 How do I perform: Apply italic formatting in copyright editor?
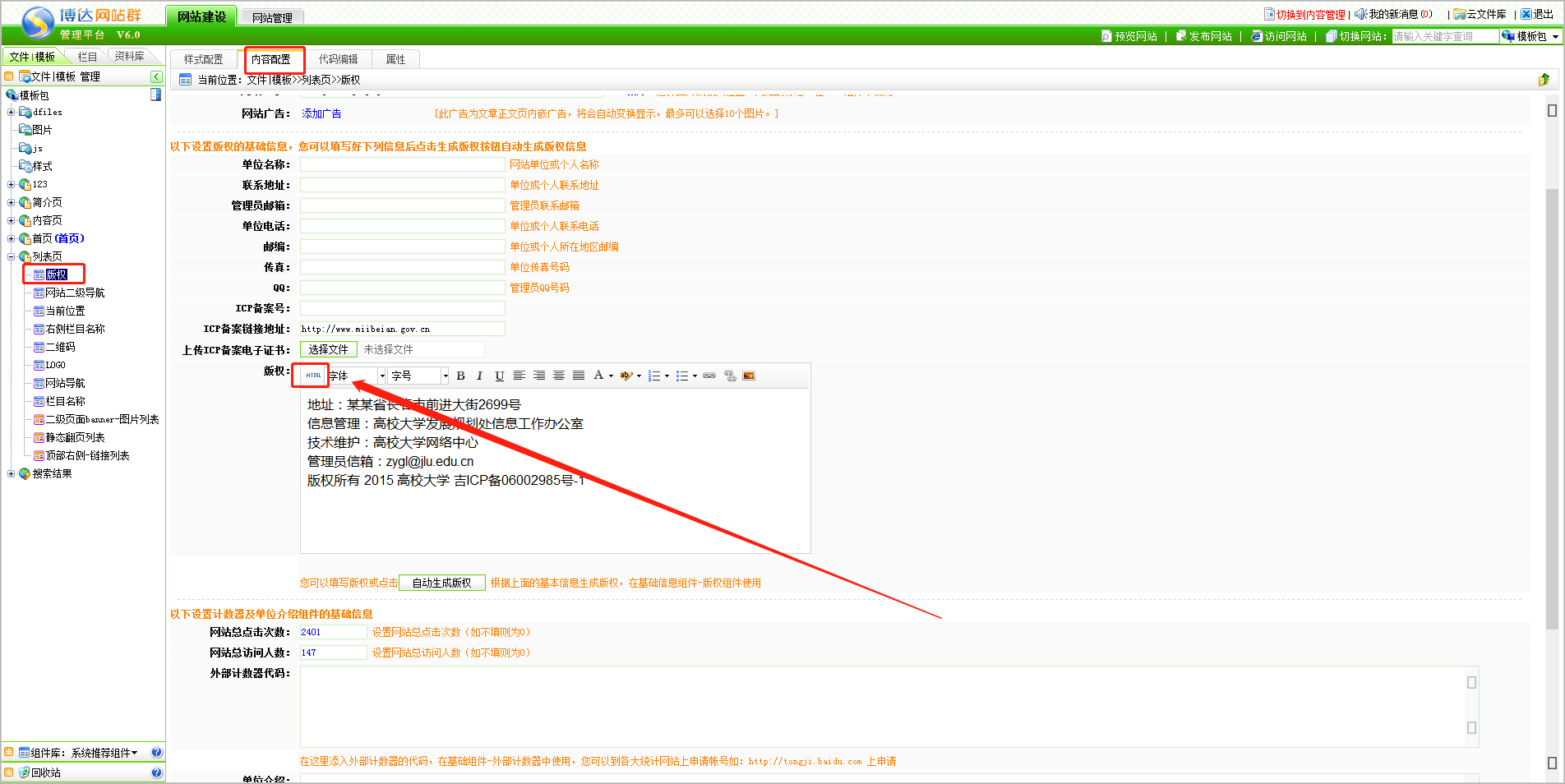[x=479, y=376]
